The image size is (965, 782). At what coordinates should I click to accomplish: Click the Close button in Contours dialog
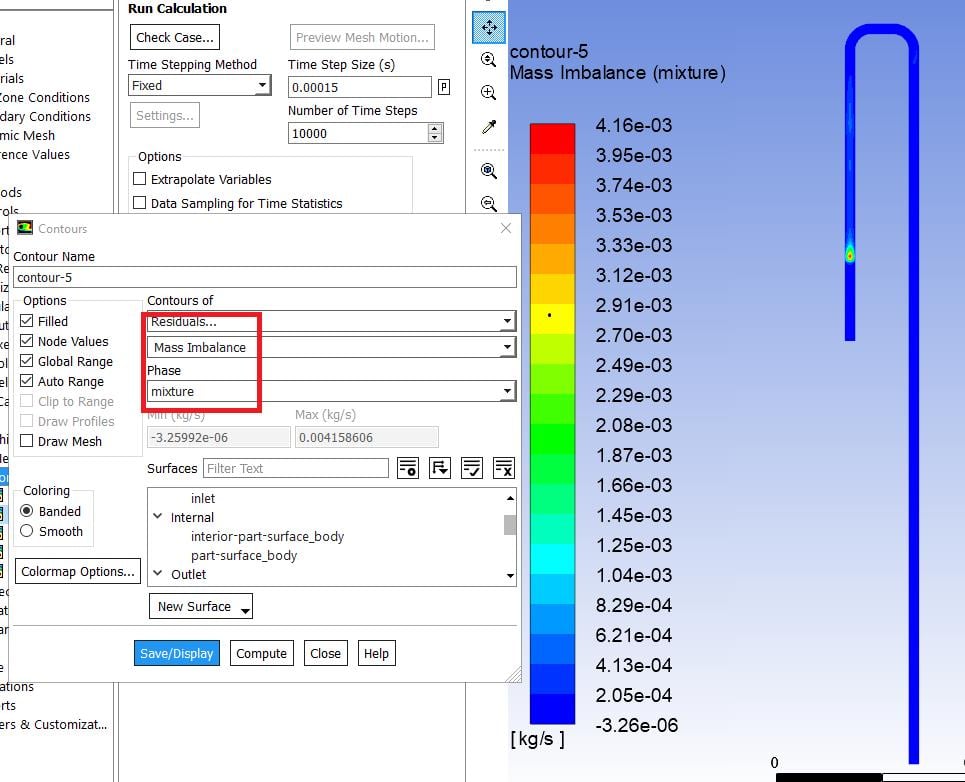(326, 653)
